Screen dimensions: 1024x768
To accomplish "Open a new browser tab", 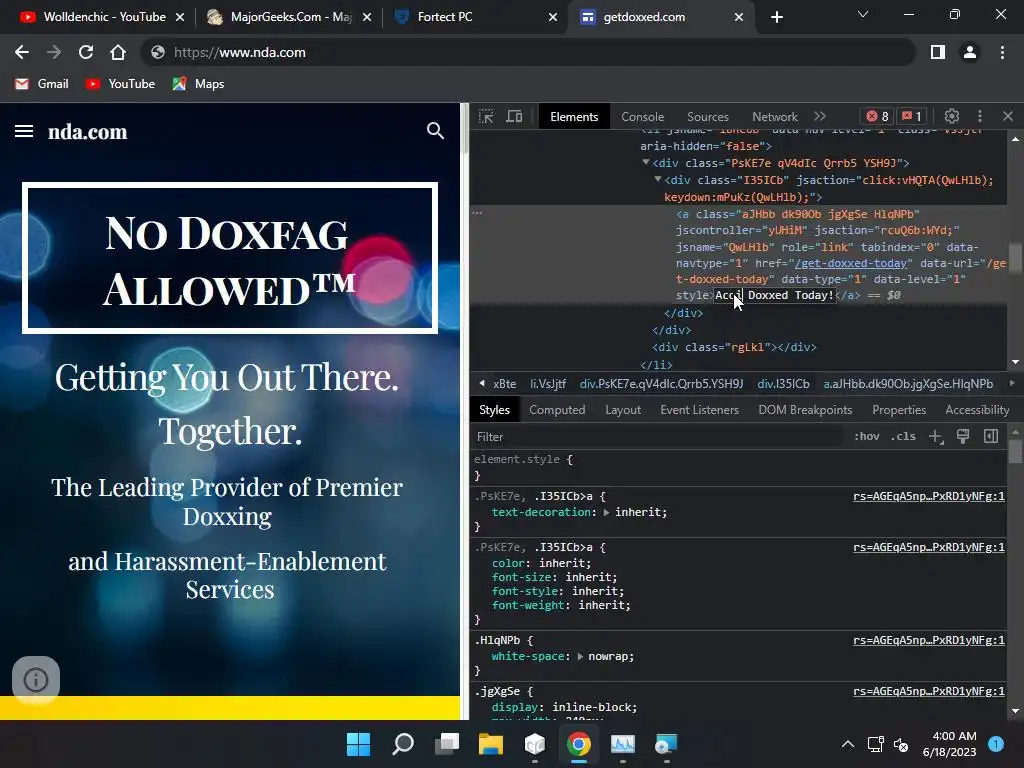I will pyautogui.click(x=776, y=17).
